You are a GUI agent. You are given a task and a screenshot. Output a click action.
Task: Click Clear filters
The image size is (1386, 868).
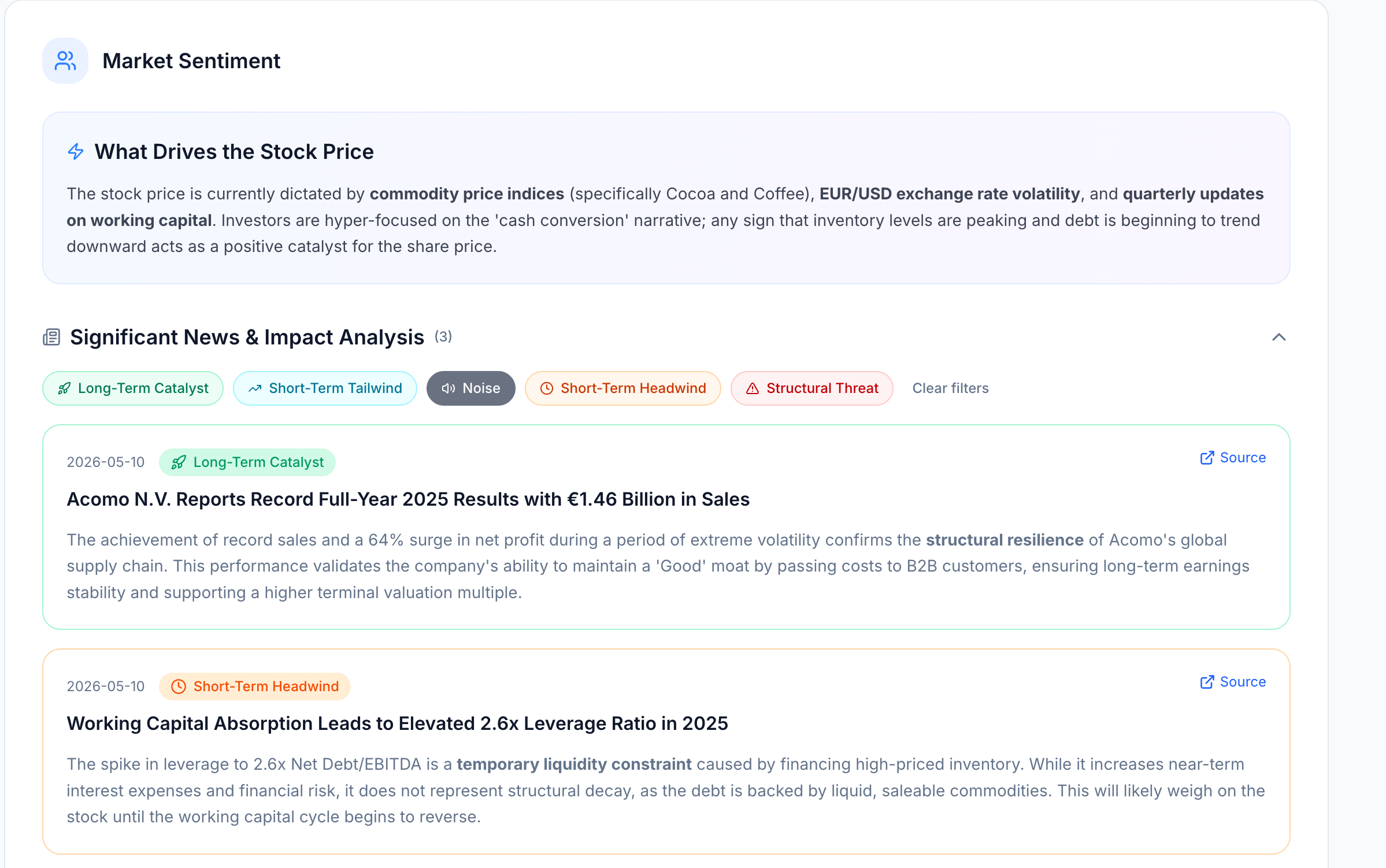951,388
